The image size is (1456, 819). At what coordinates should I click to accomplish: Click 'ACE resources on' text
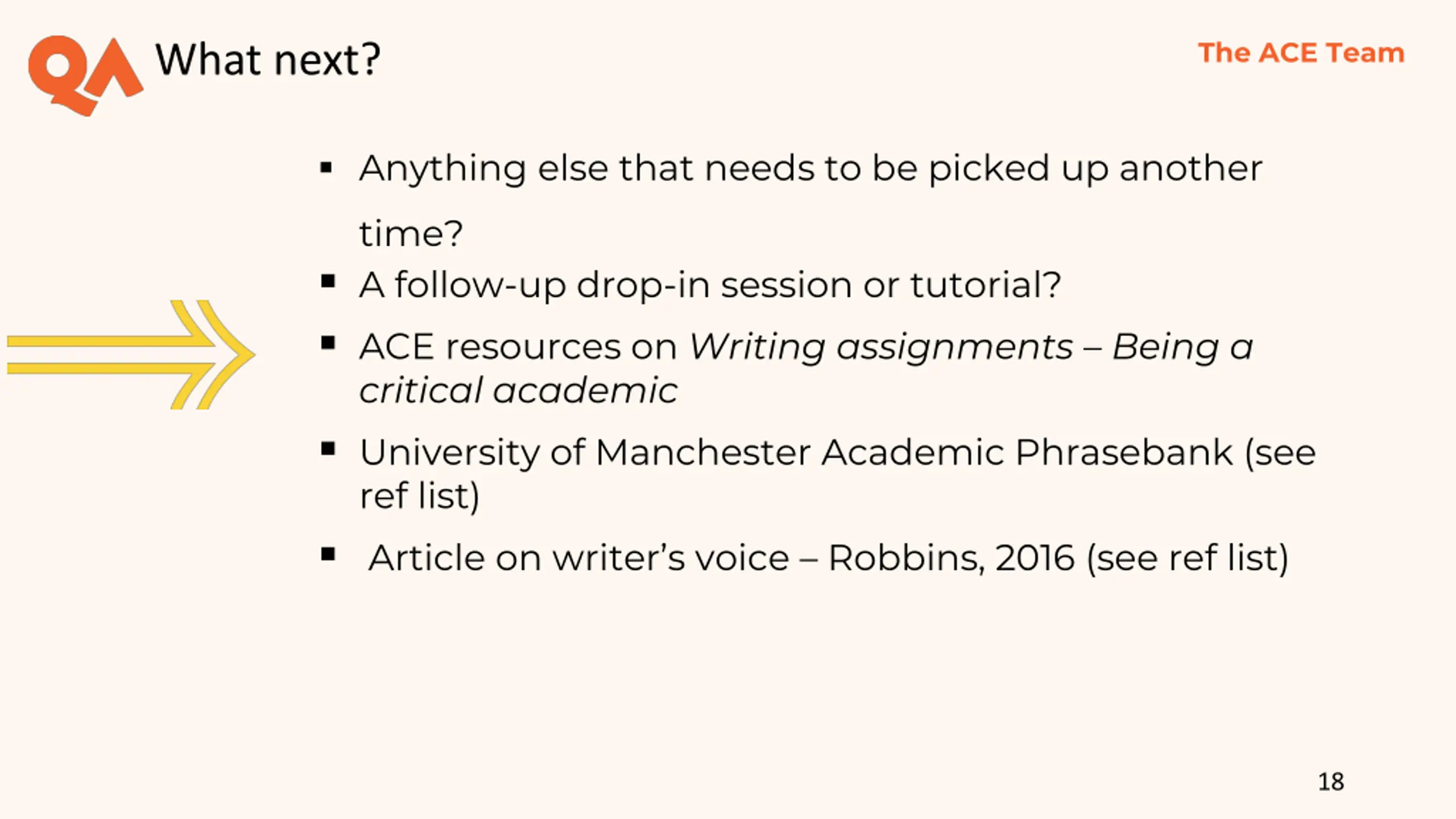518,347
